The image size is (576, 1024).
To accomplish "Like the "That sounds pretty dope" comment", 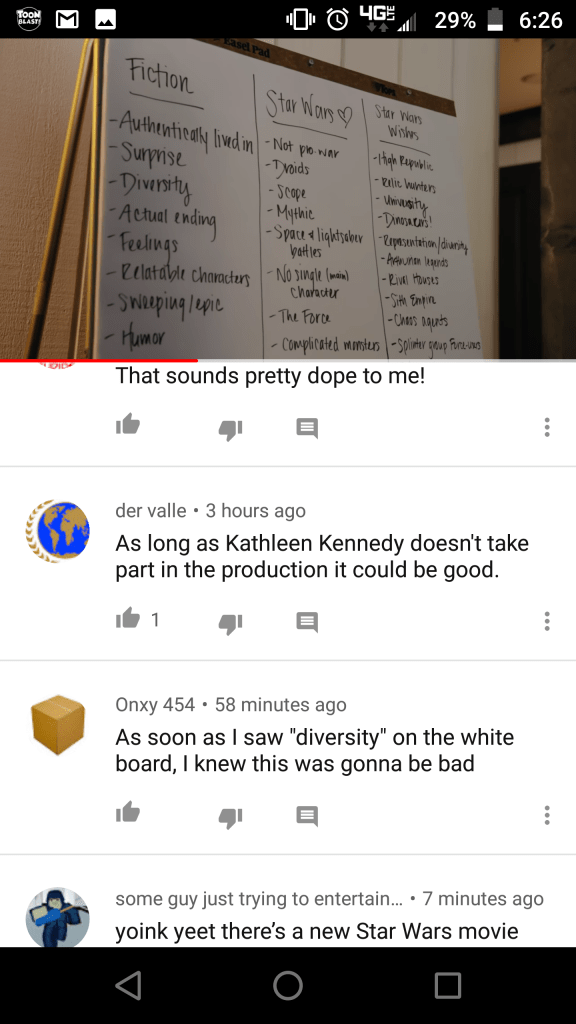I will click(128, 426).
